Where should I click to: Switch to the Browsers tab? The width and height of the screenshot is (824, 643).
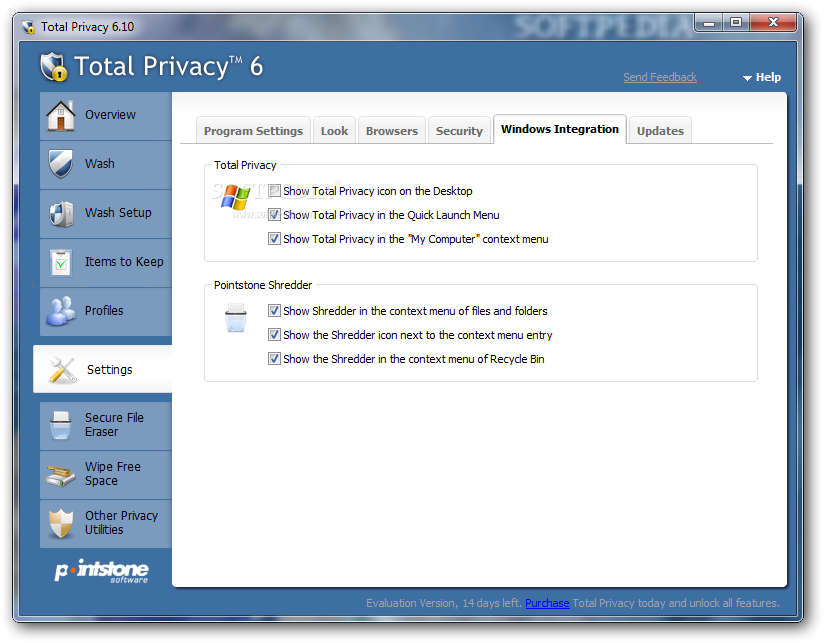[392, 131]
